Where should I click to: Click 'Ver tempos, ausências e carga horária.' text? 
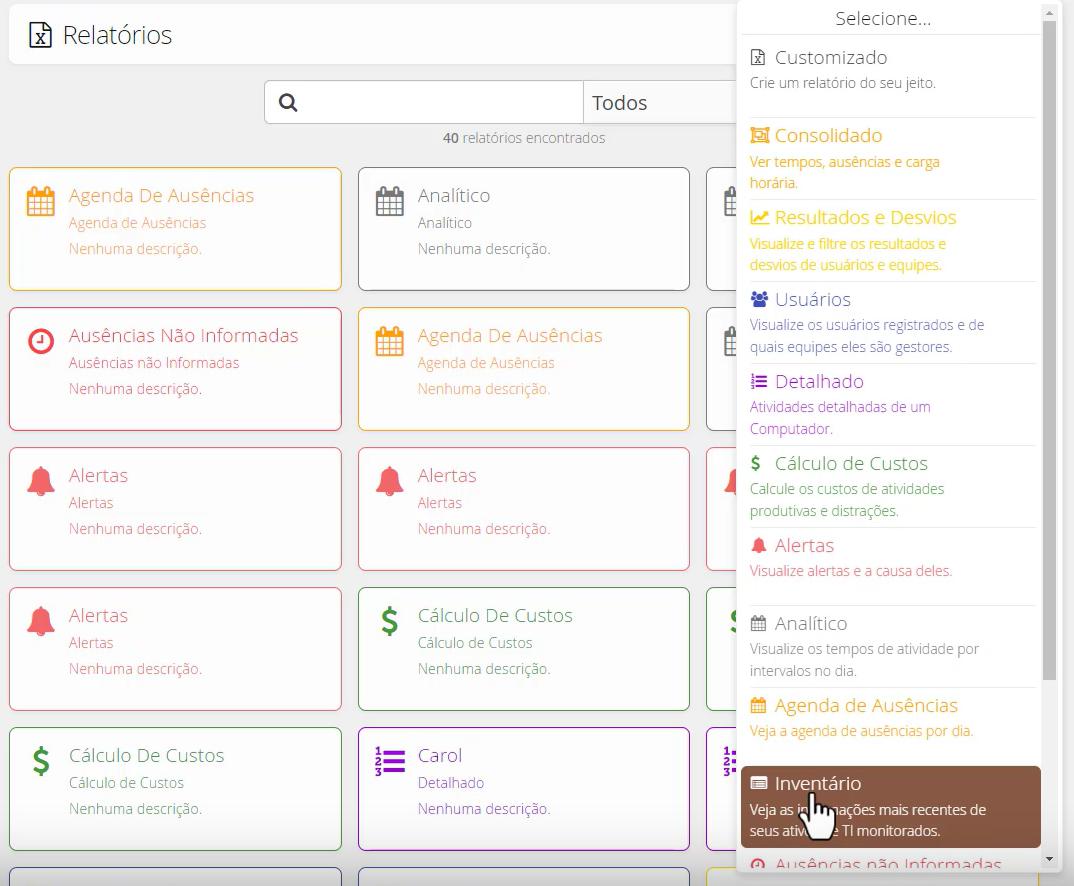845,173
